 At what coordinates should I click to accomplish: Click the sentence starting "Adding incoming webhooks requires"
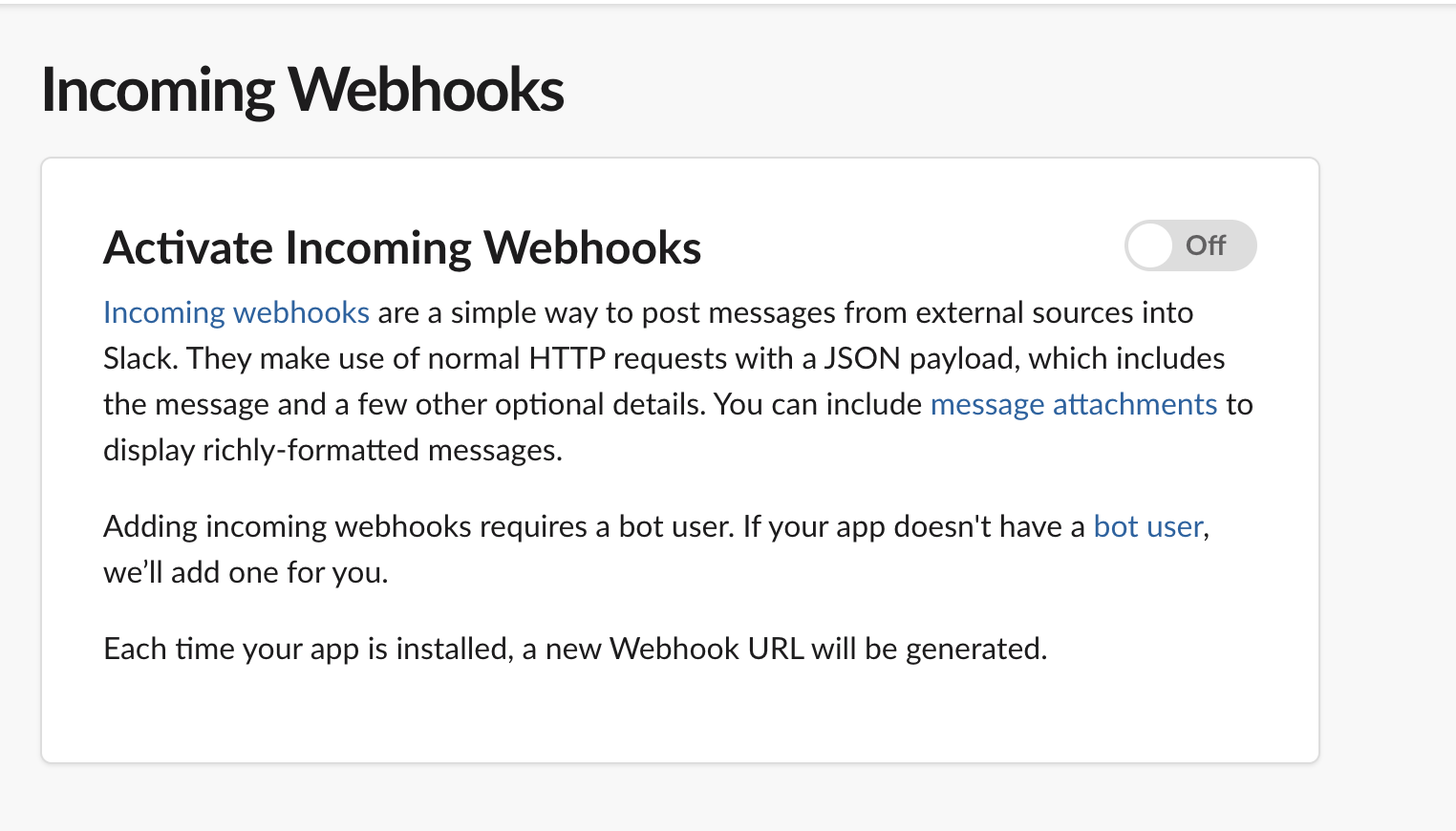click(420, 526)
